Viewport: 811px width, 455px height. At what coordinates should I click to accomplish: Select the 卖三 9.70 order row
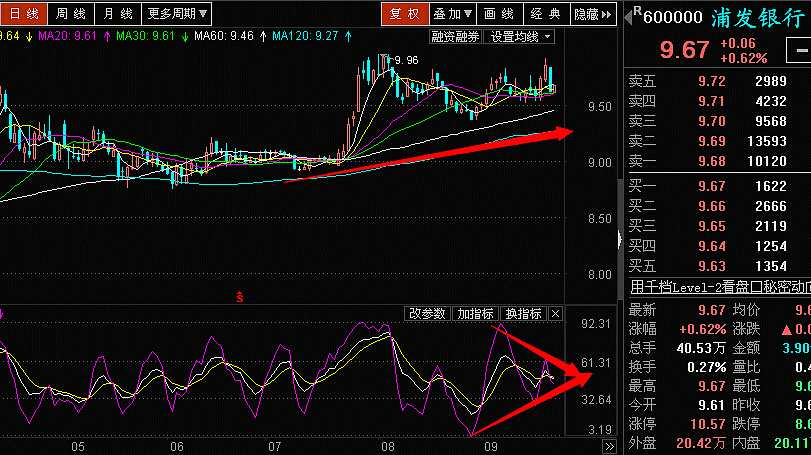(717, 121)
